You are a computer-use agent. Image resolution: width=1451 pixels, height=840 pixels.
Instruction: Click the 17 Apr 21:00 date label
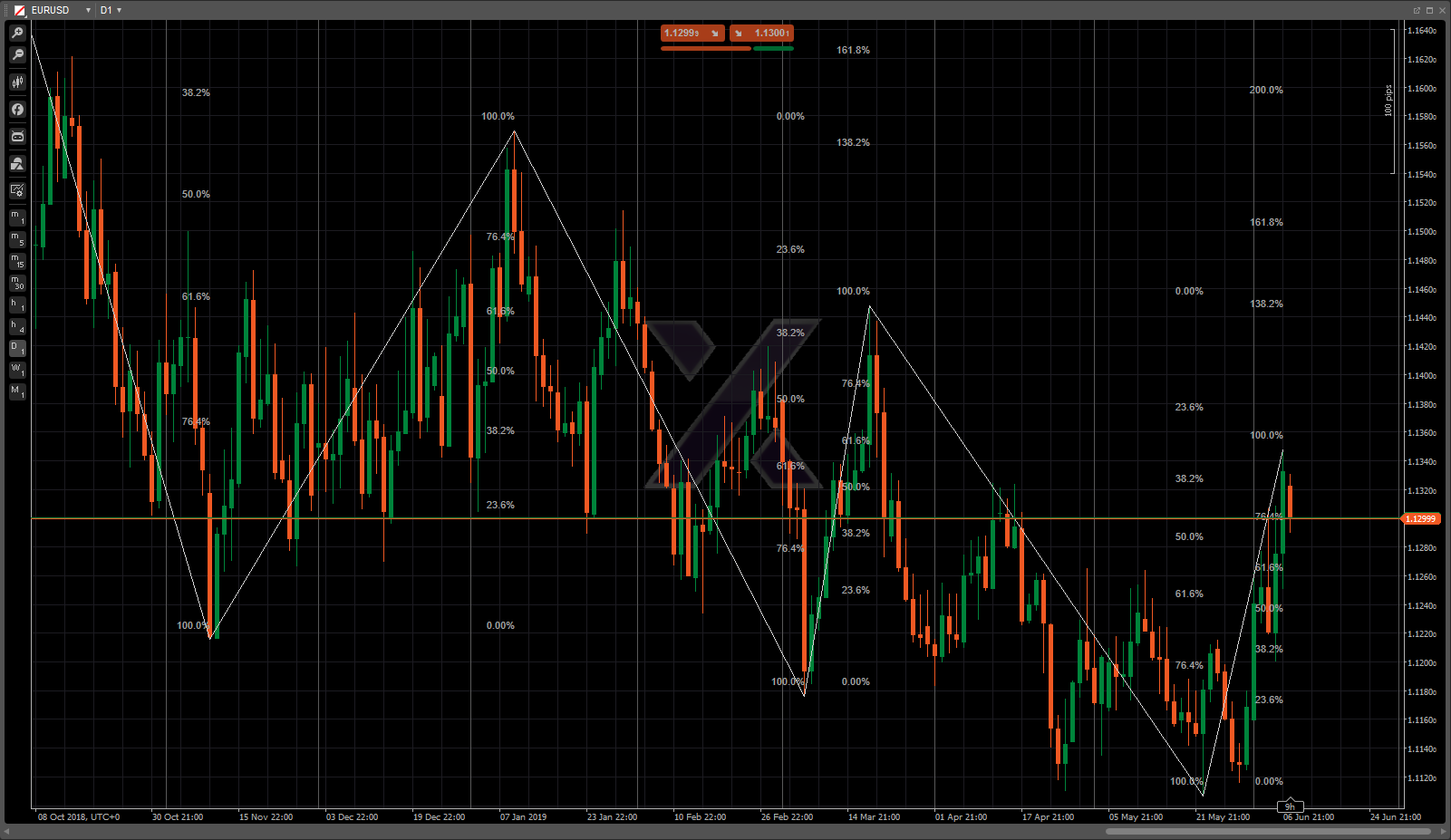1048,817
